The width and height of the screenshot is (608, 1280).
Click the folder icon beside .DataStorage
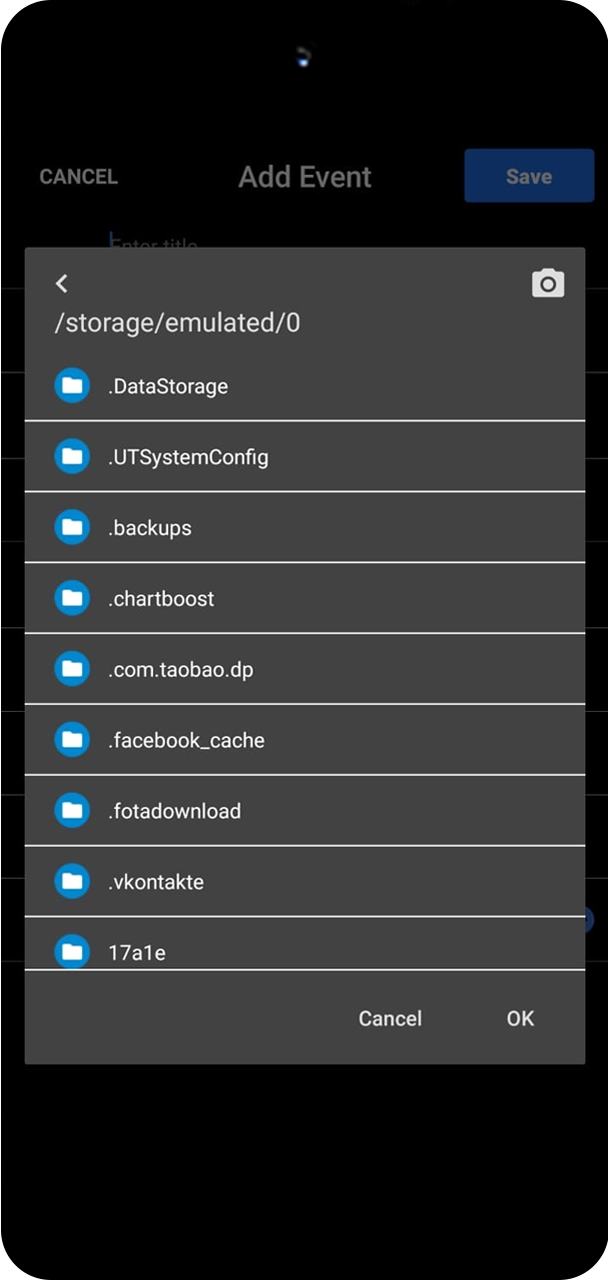pos(72,385)
